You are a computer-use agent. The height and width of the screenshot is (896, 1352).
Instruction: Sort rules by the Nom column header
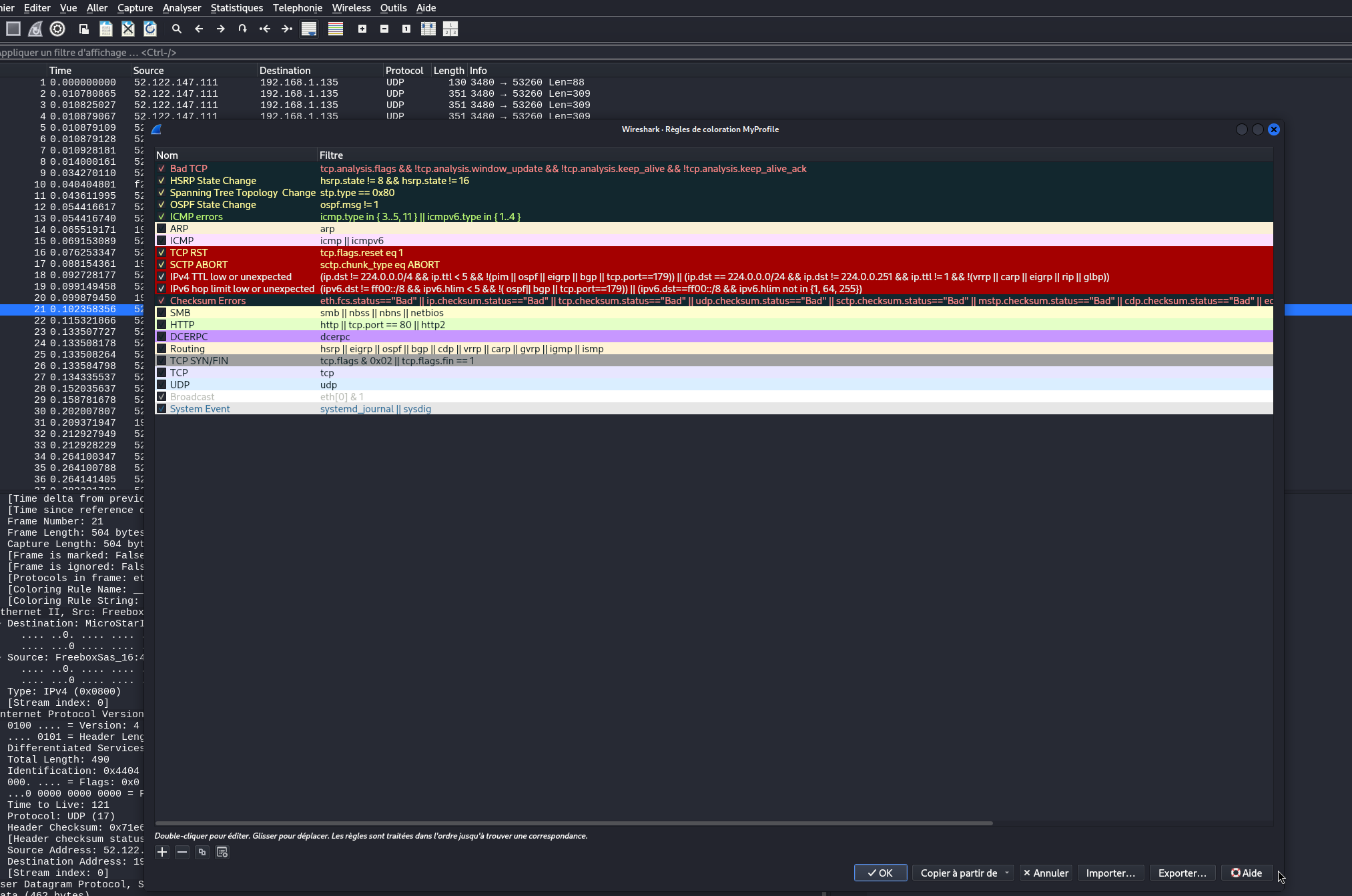point(236,155)
